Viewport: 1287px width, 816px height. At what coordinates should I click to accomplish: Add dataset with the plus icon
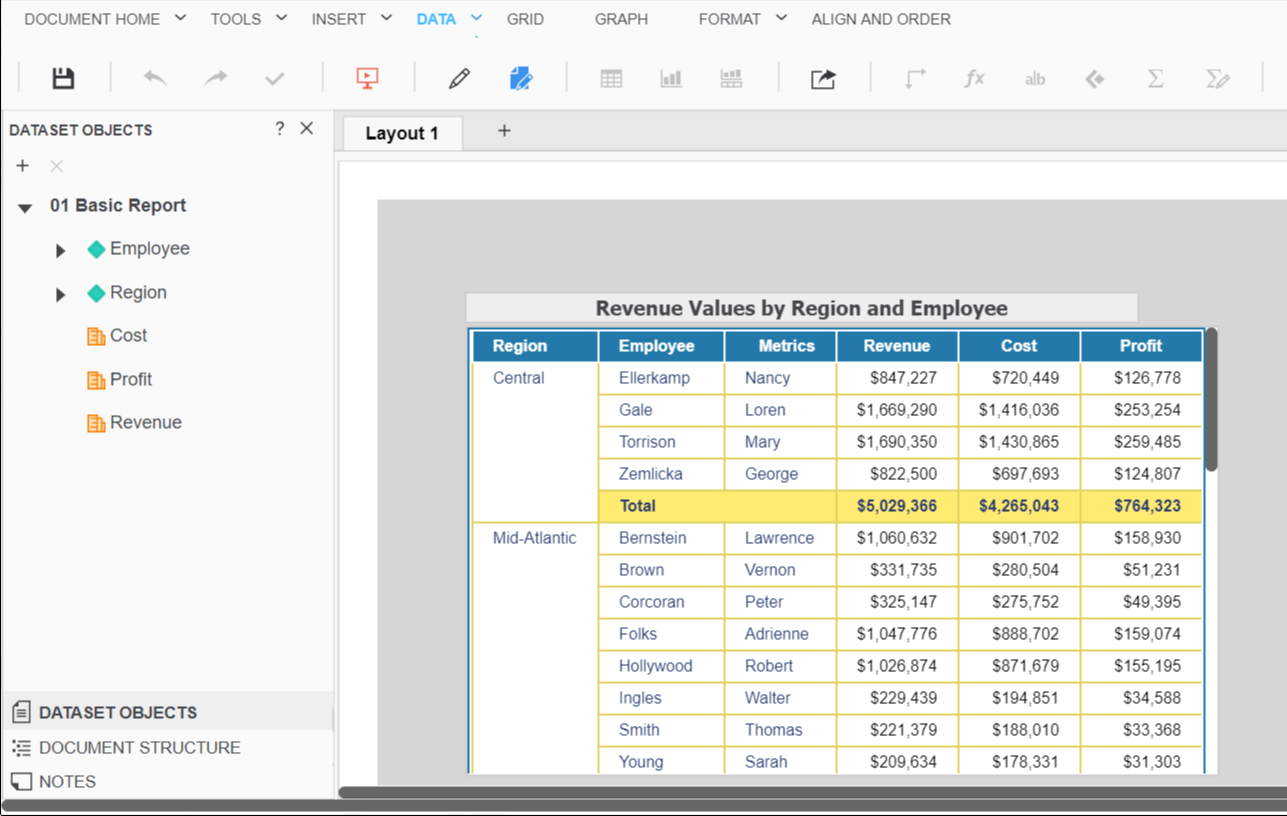[23, 166]
